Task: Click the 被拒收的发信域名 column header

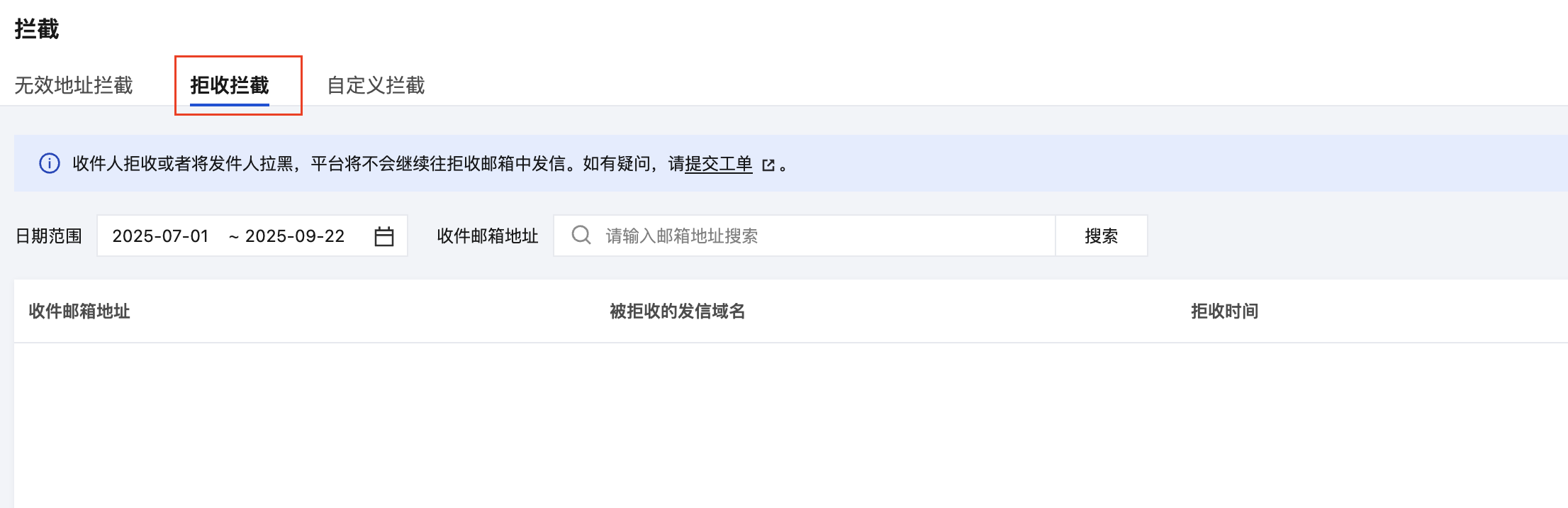Action: coord(677,311)
